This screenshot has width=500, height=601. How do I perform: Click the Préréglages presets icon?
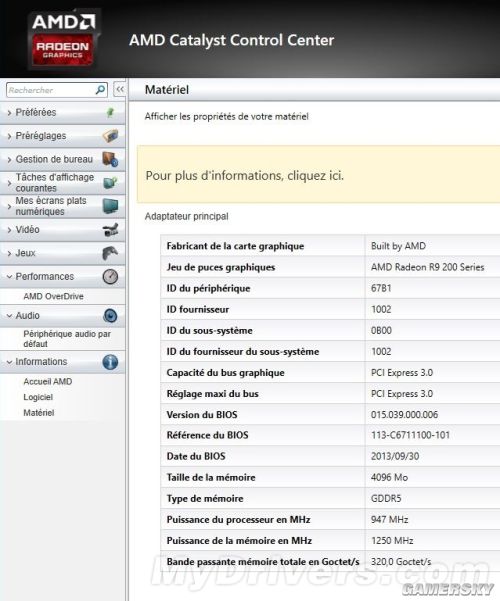click(110, 136)
